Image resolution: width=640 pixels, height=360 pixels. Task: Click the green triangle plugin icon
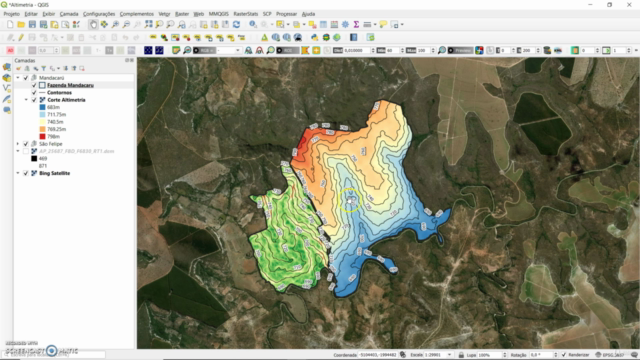click(264, 38)
